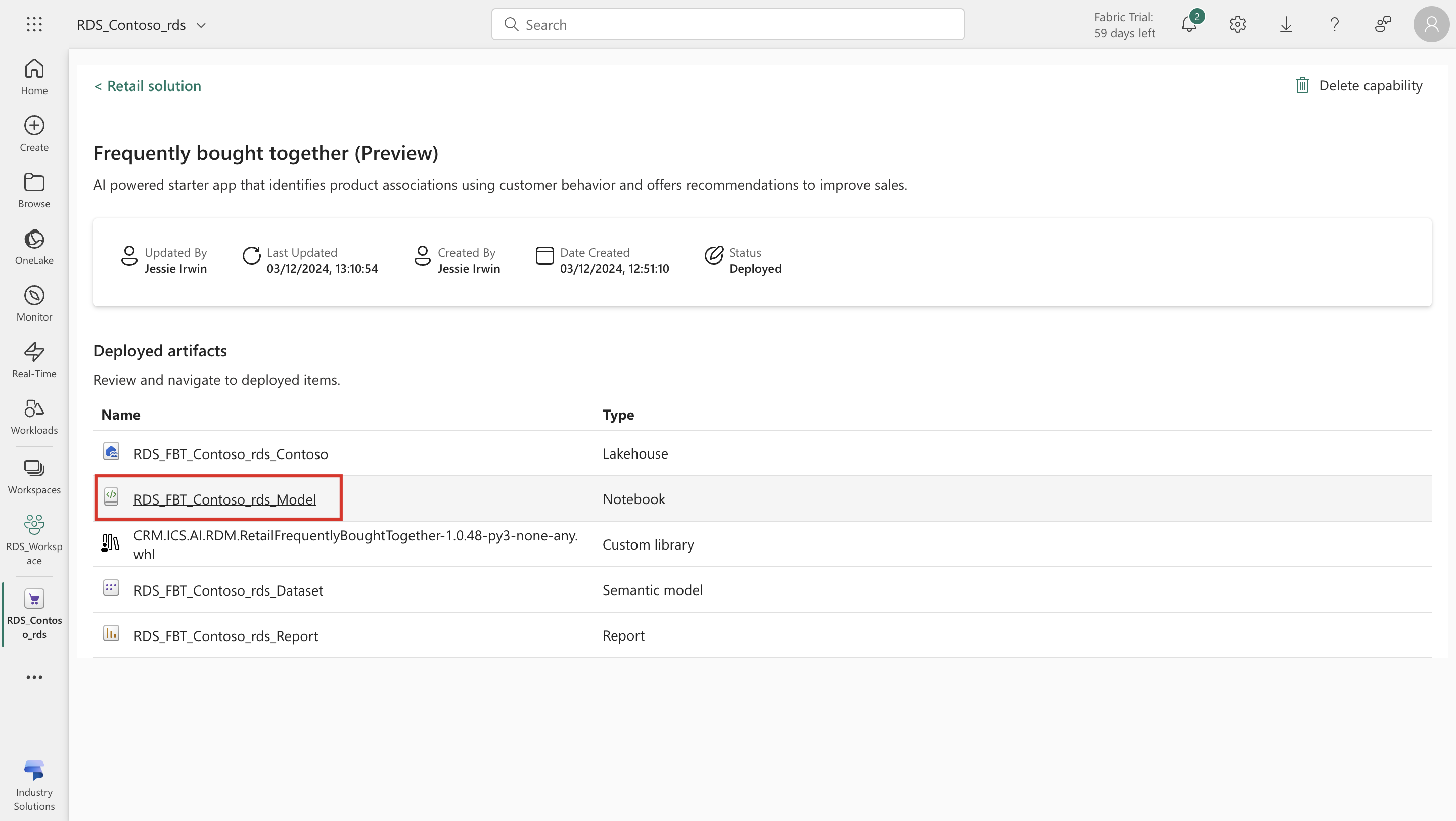This screenshot has width=1456, height=821.
Task: Click the Report icon in artifacts list
Action: 111,633
